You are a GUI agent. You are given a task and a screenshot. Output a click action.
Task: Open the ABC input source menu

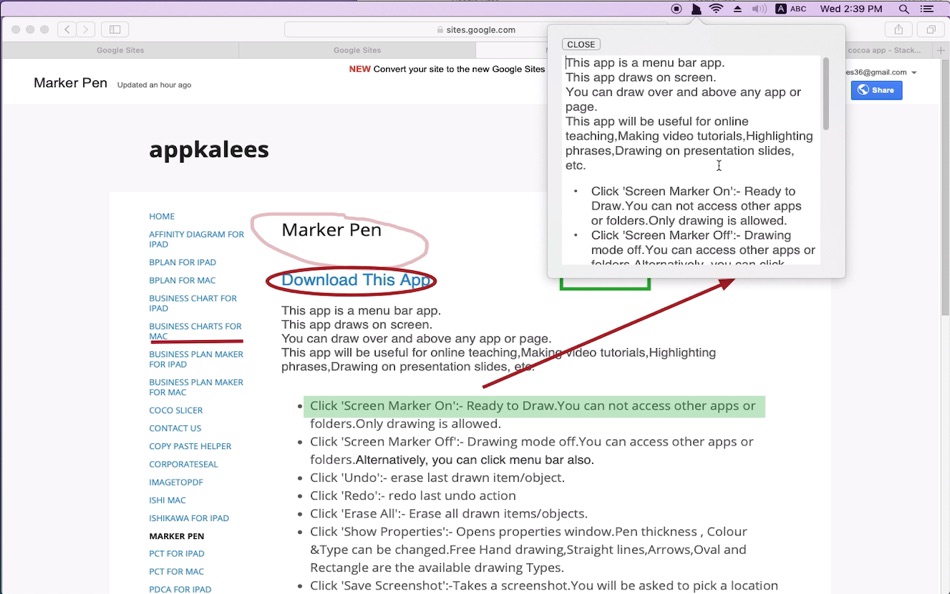pyautogui.click(x=791, y=9)
